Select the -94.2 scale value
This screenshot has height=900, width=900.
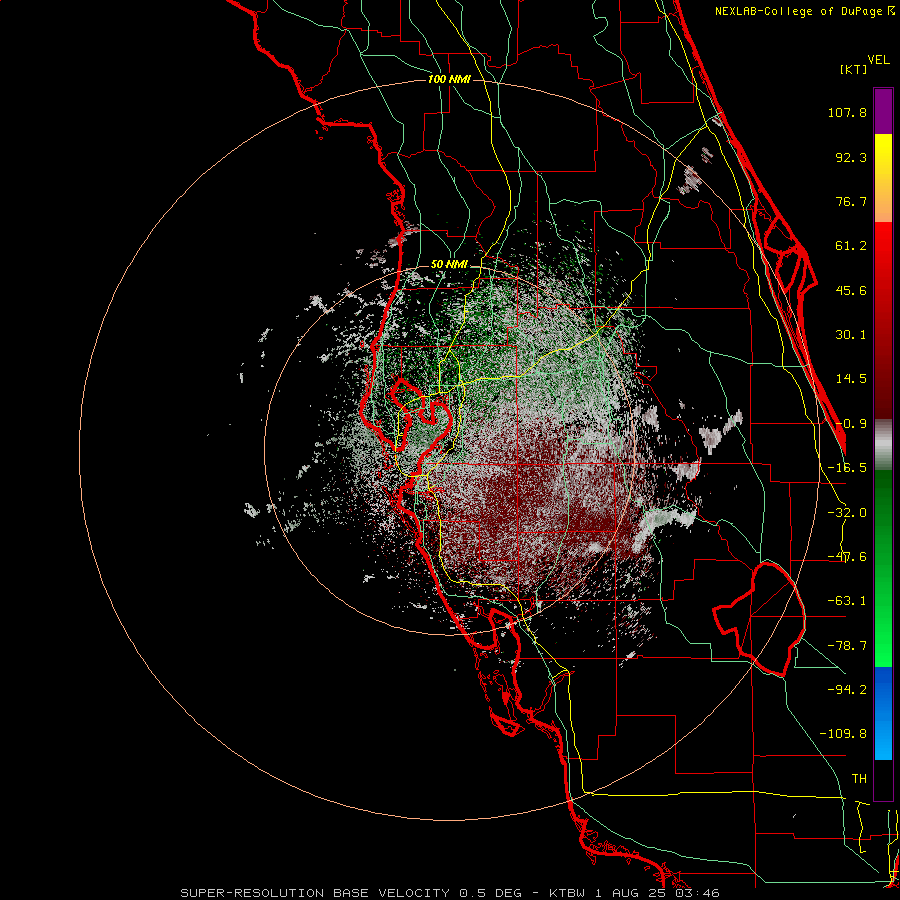coord(847,689)
